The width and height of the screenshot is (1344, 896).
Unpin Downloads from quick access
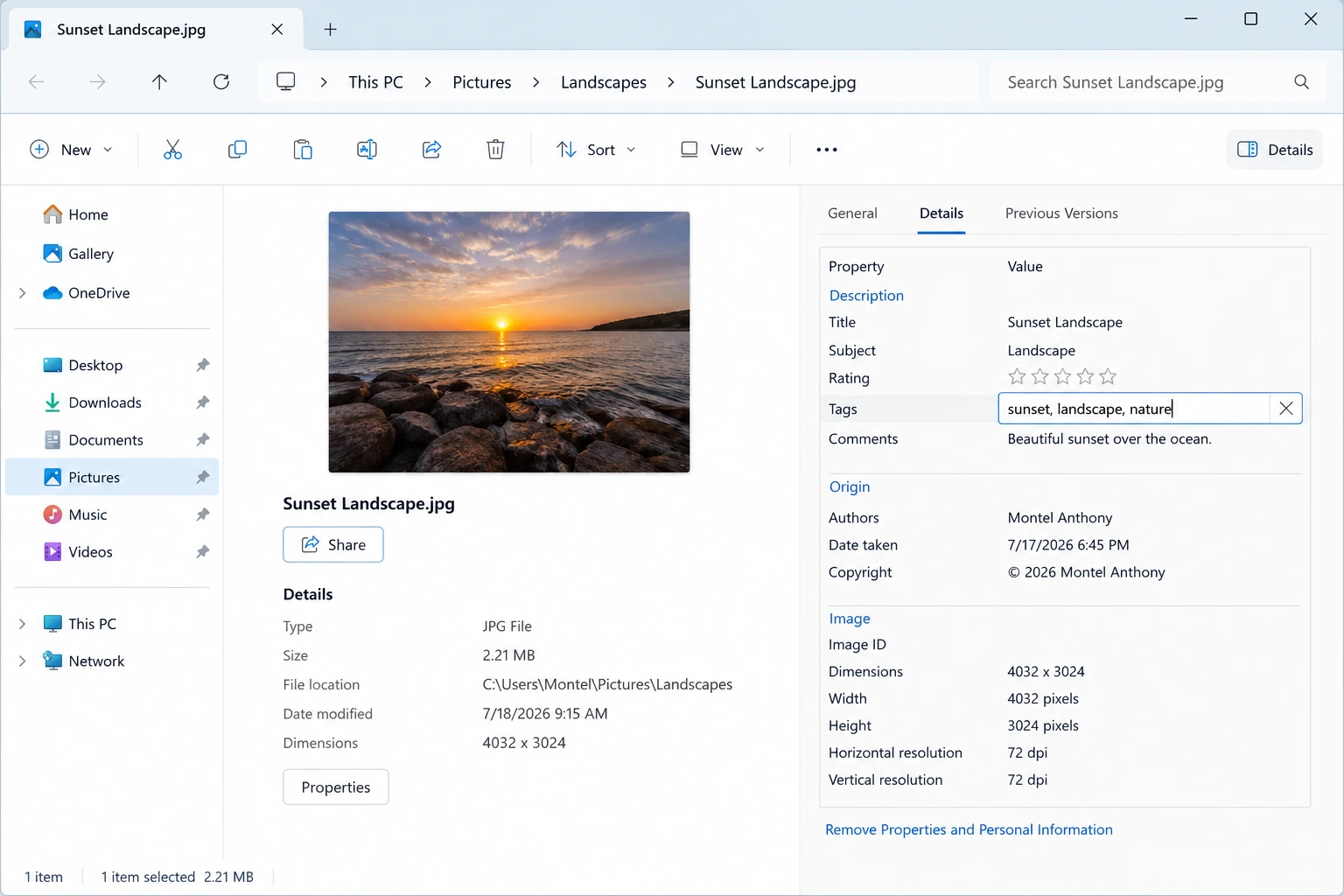[203, 402]
